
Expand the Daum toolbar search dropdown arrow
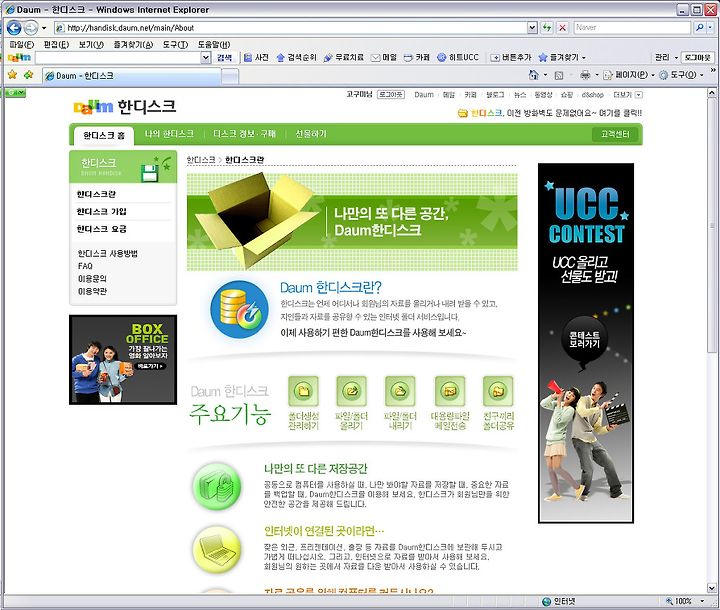(x=206, y=57)
